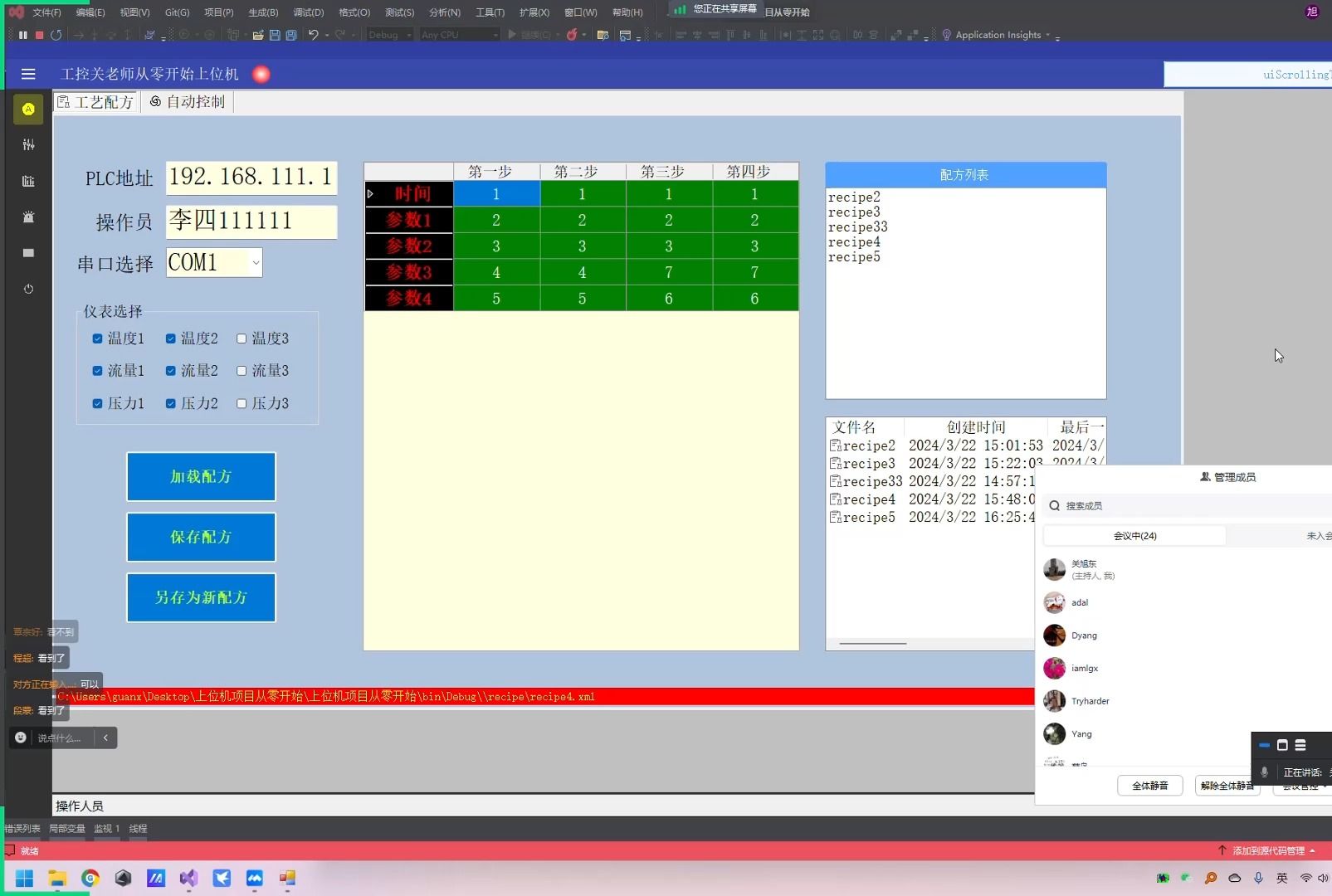Open the hamburger menu in app header
The width and height of the screenshot is (1332, 896).
pyautogui.click(x=28, y=74)
